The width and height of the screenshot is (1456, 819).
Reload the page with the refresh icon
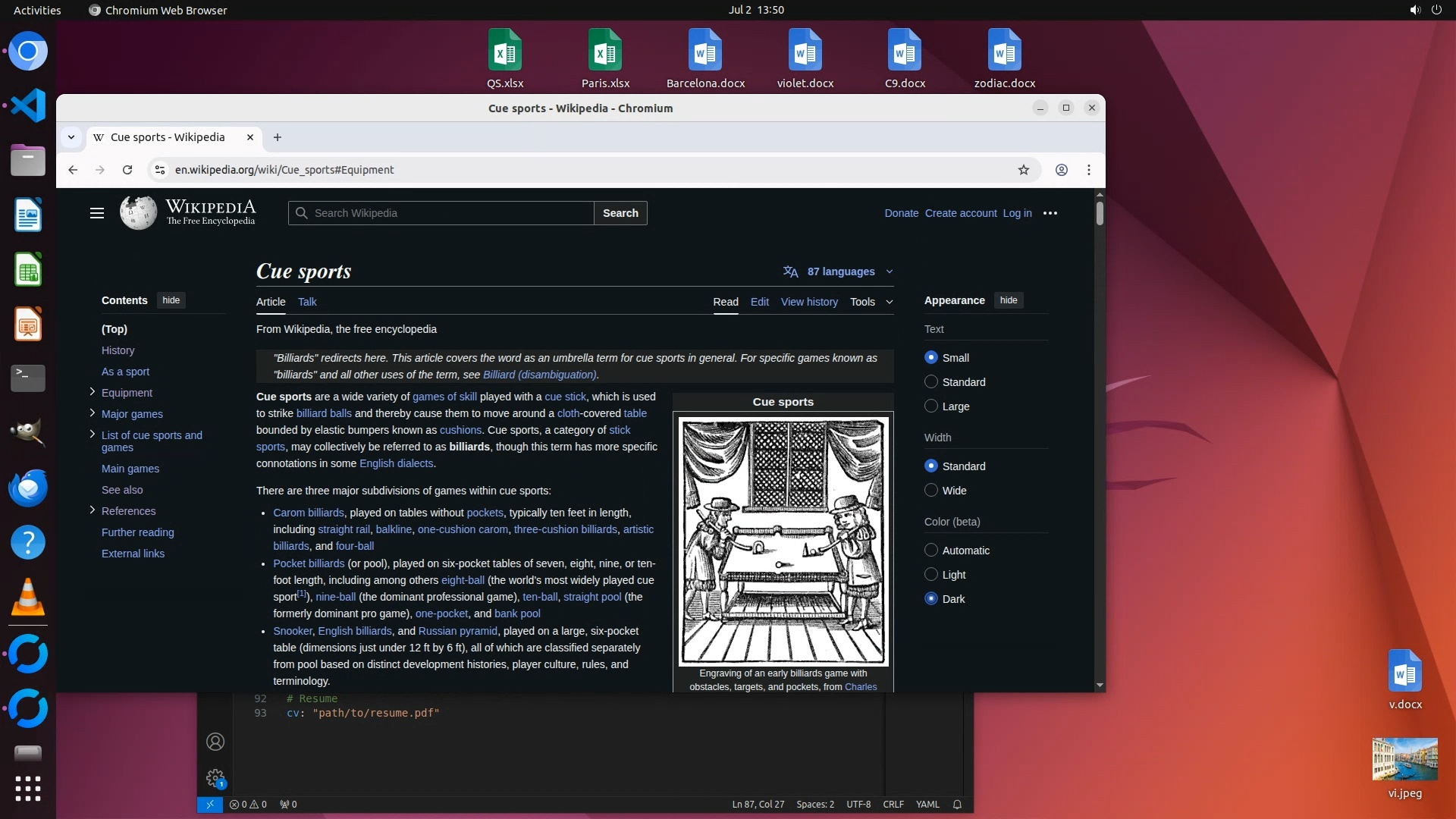tap(127, 170)
